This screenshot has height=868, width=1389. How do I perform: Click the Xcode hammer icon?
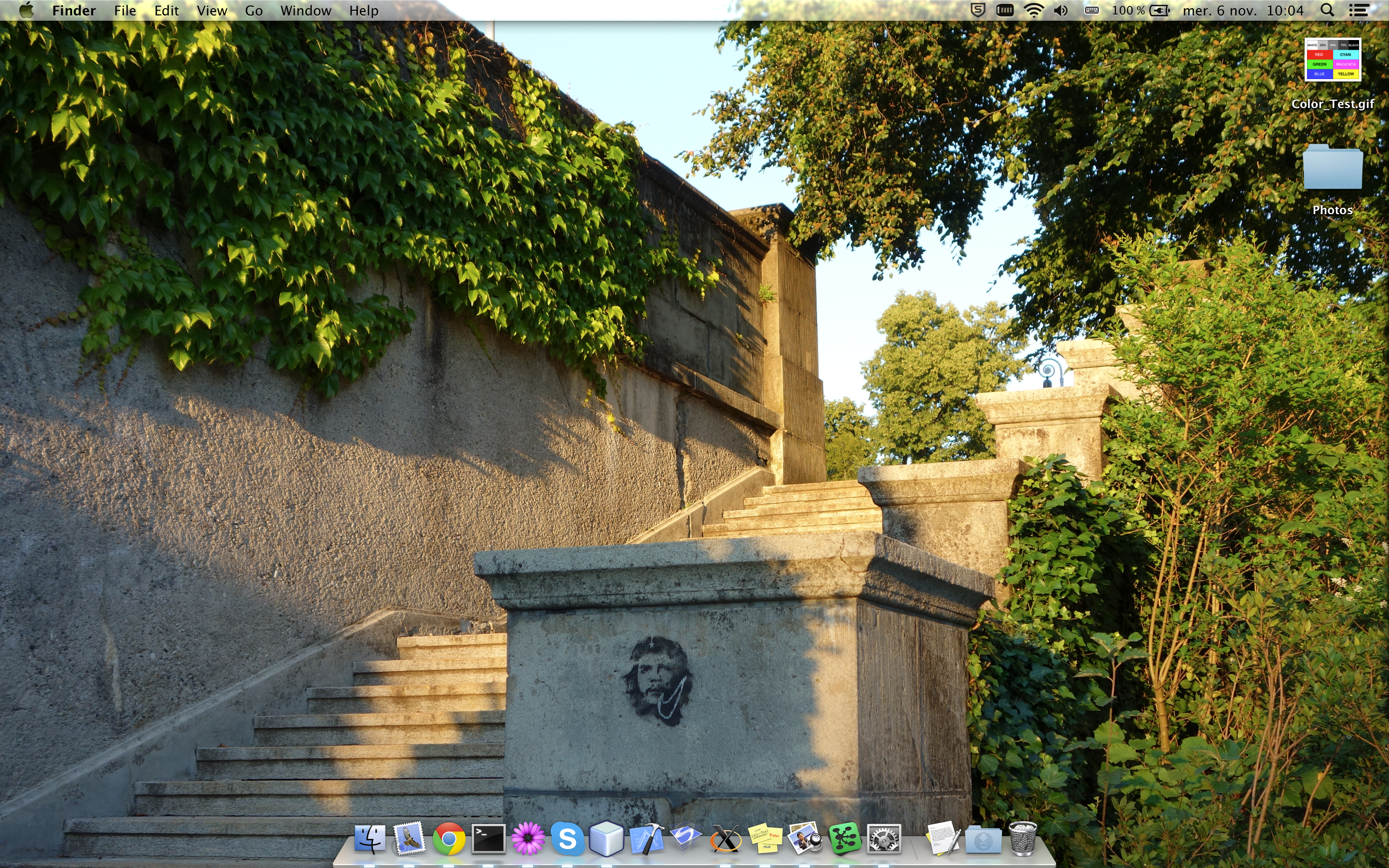coord(647,839)
